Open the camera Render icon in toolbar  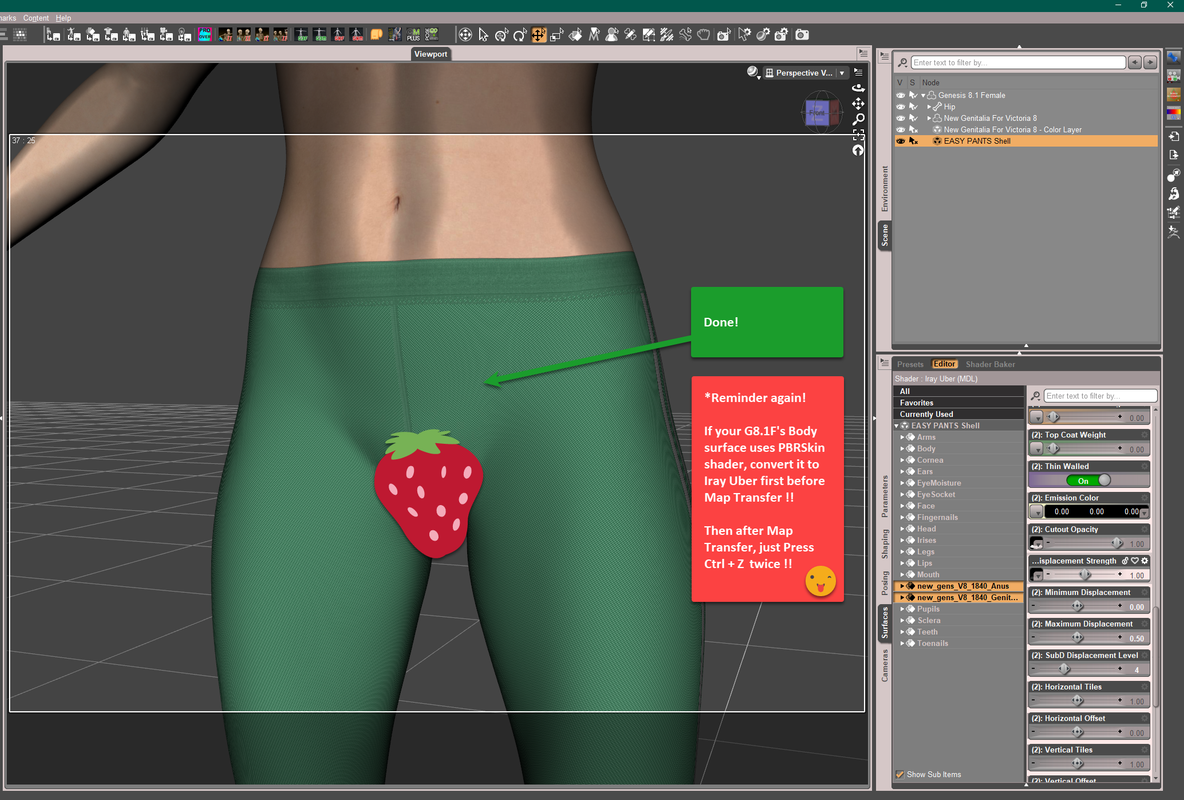coord(802,35)
